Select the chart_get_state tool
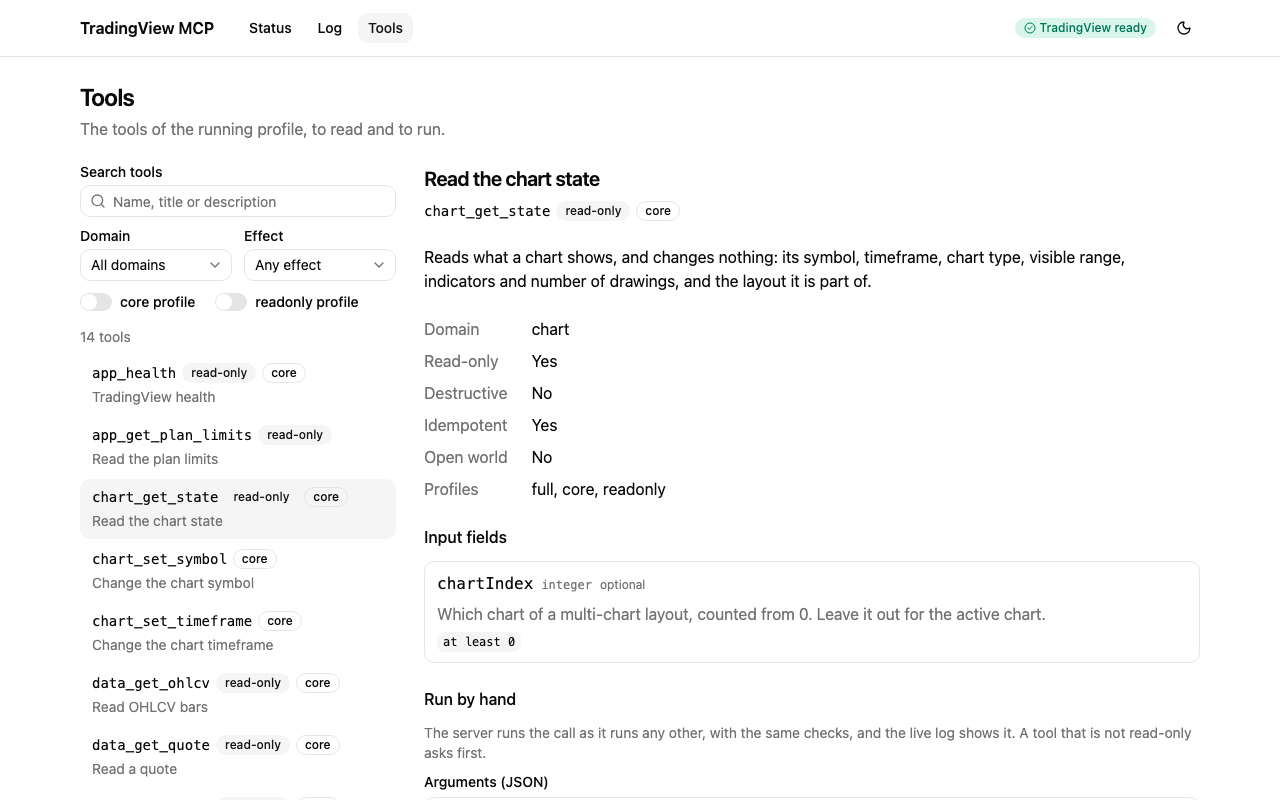Screen dimensions: 1280x800 pyautogui.click(x=238, y=509)
